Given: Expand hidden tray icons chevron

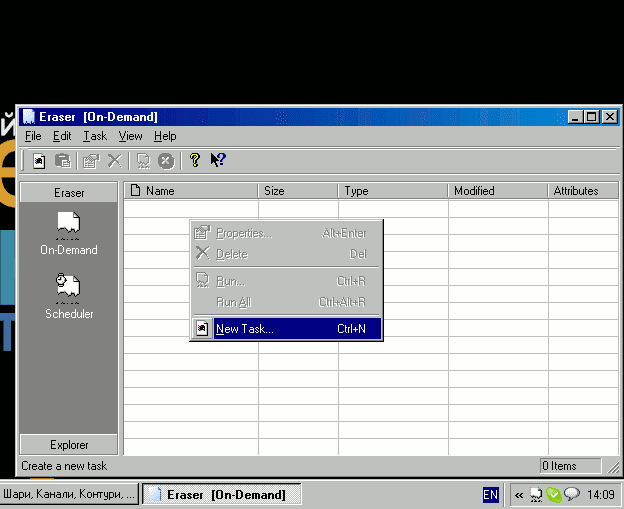Looking at the screenshot, I should (519, 495).
